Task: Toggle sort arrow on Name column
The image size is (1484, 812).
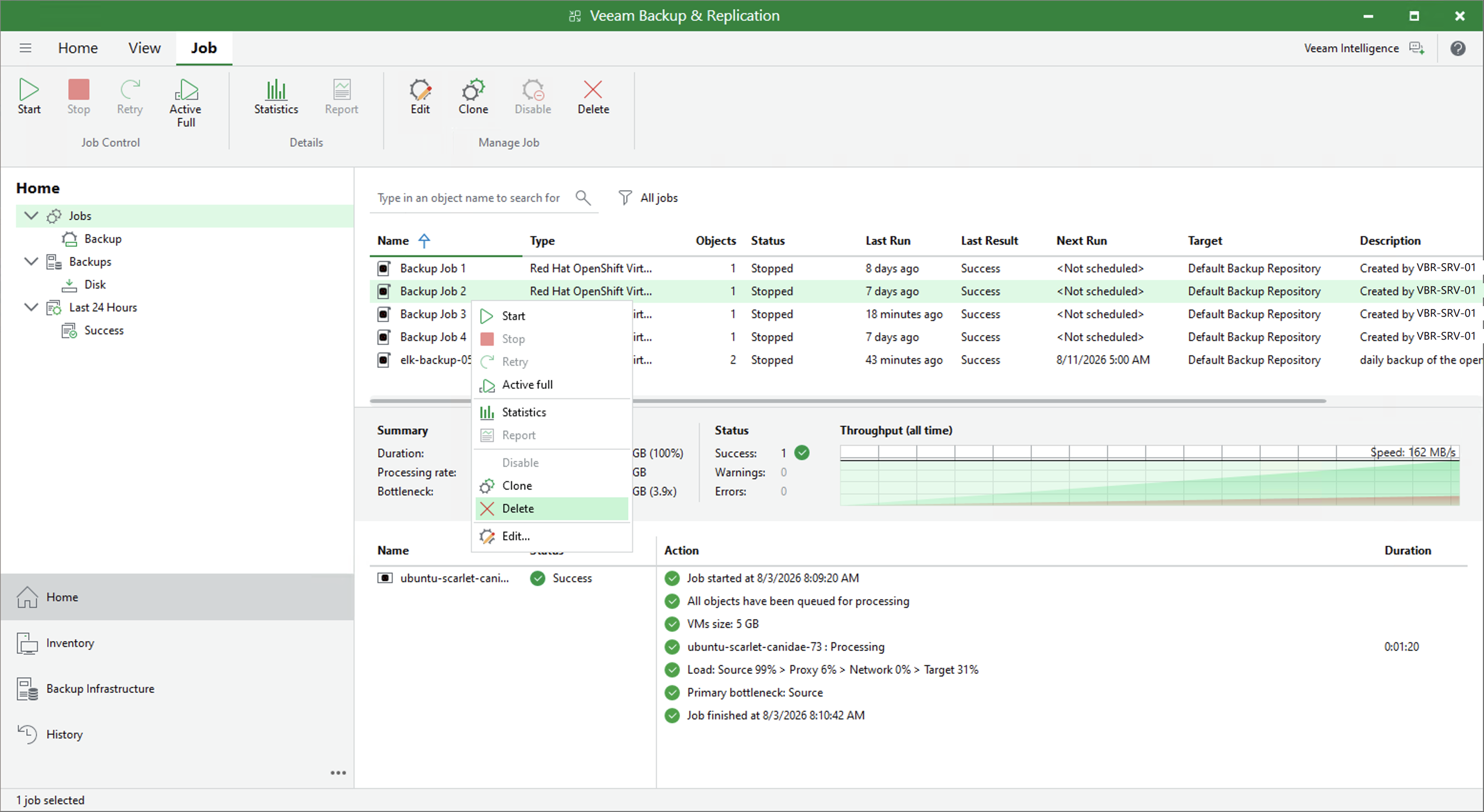Action: [x=424, y=241]
